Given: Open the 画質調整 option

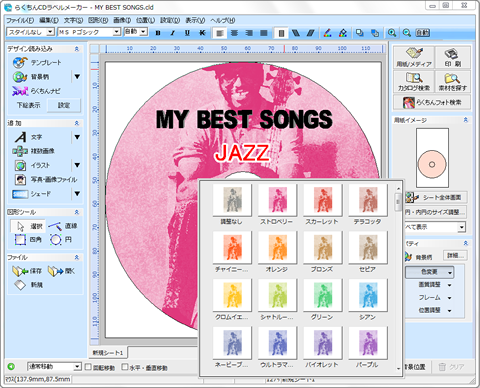Looking at the screenshot, I should click(434, 285).
